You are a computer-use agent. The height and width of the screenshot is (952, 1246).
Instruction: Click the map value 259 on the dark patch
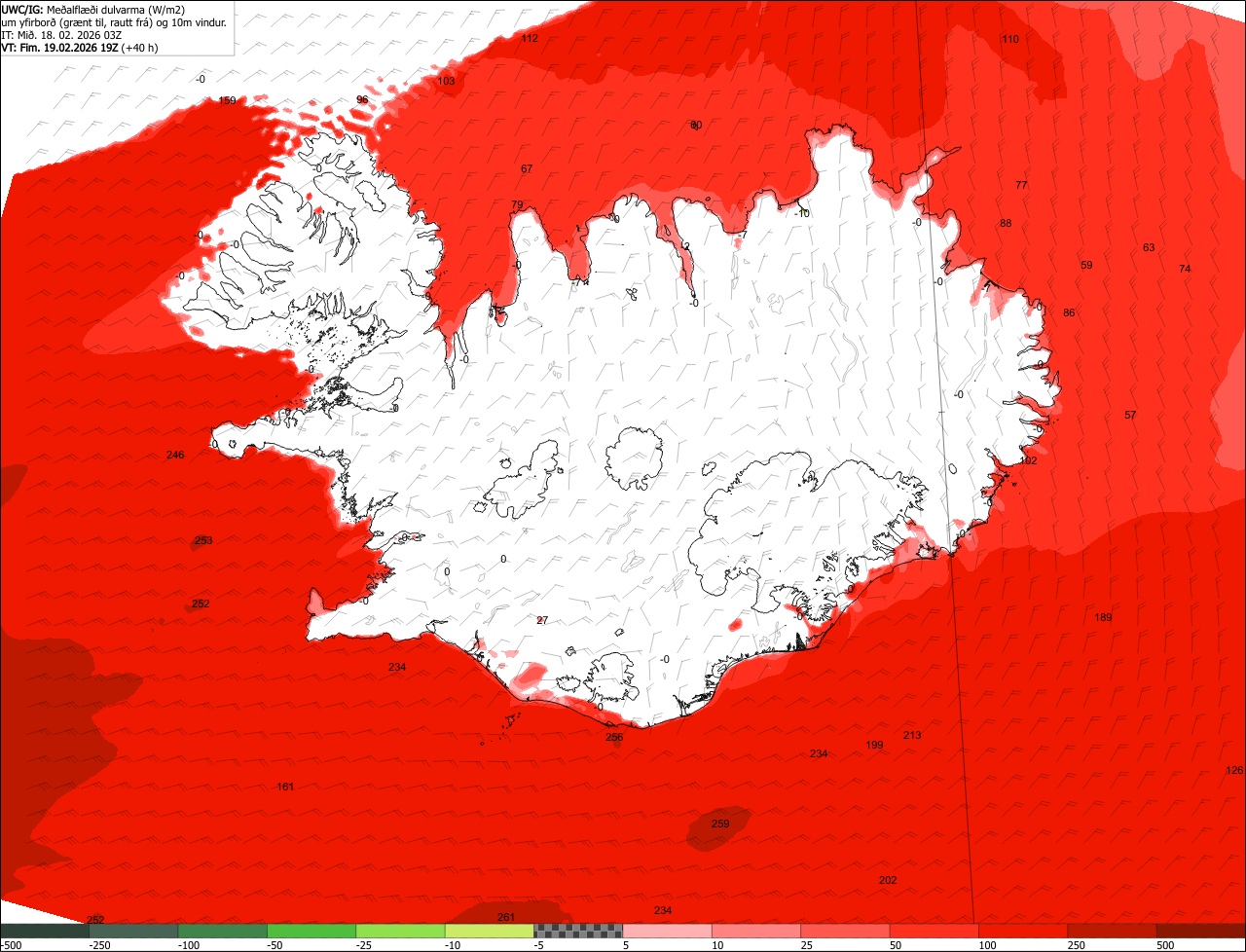(720, 824)
